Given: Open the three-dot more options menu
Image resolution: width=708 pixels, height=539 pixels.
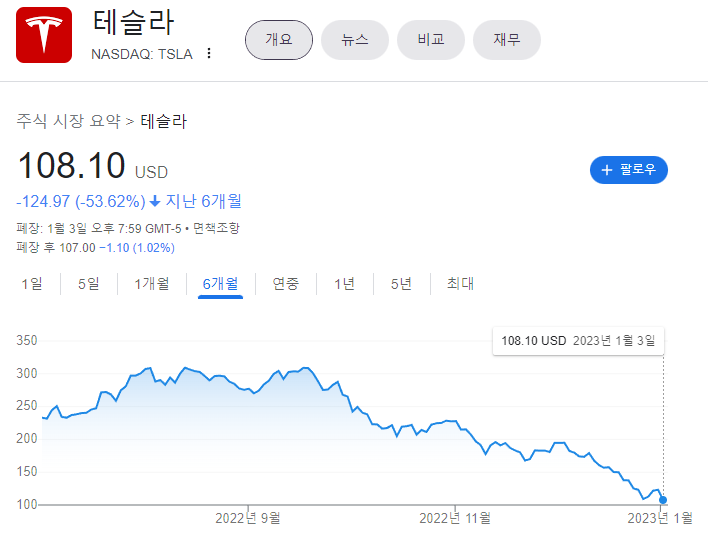Looking at the screenshot, I should (209, 53).
